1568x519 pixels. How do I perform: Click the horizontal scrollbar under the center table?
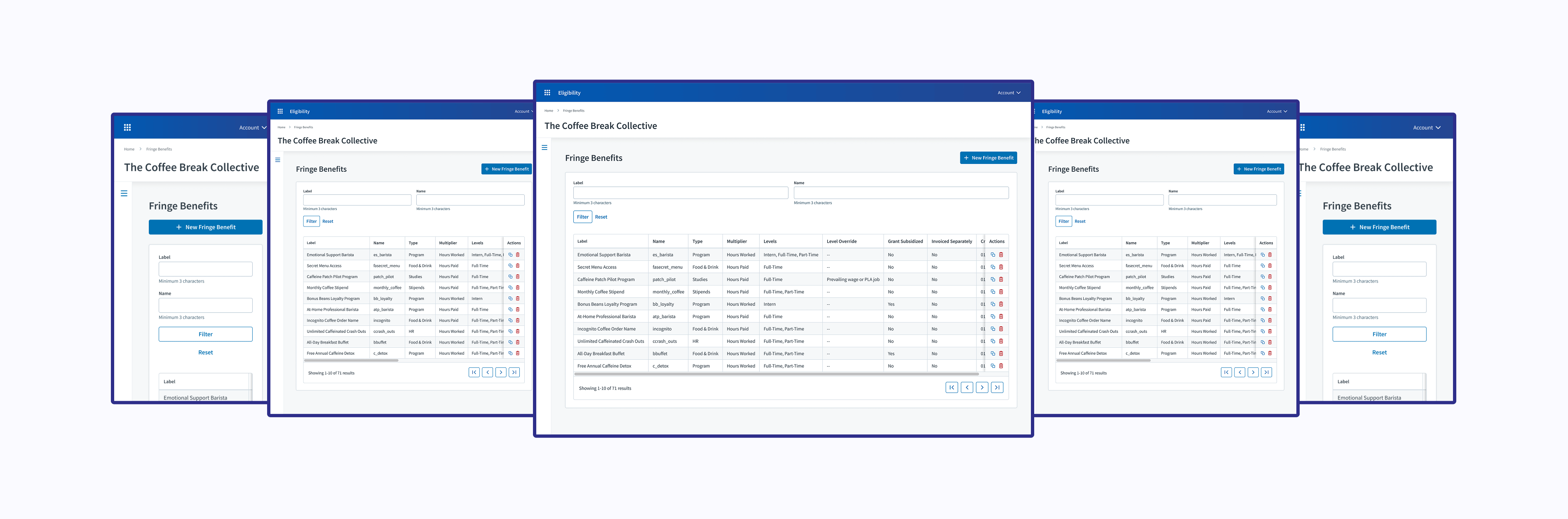click(x=776, y=374)
